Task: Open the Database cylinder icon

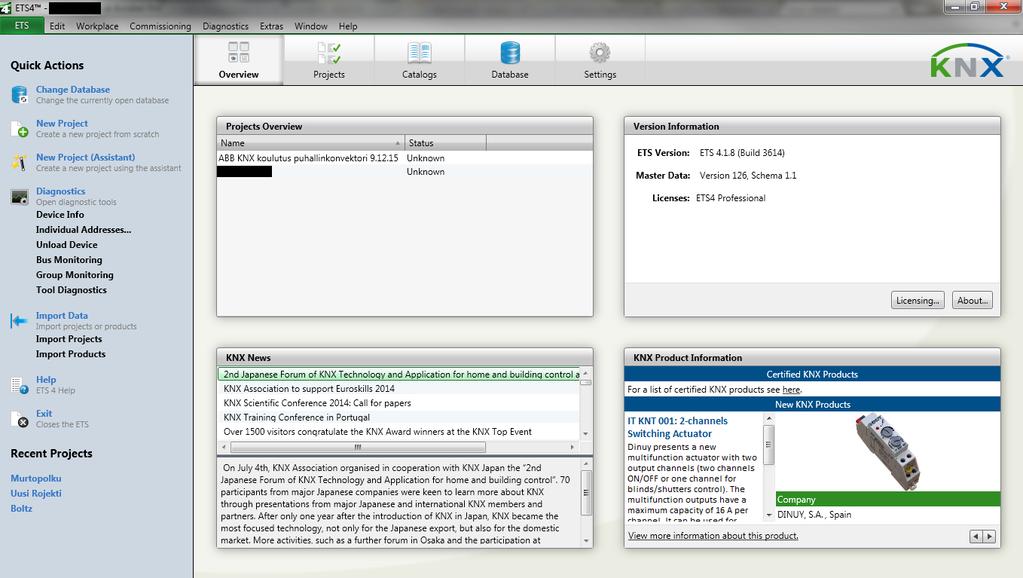Action: [510, 52]
